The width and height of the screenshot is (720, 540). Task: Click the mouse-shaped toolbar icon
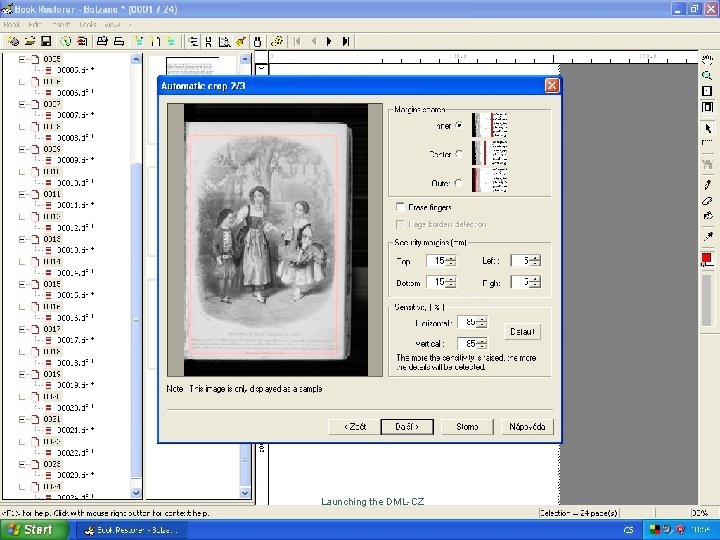click(257, 42)
